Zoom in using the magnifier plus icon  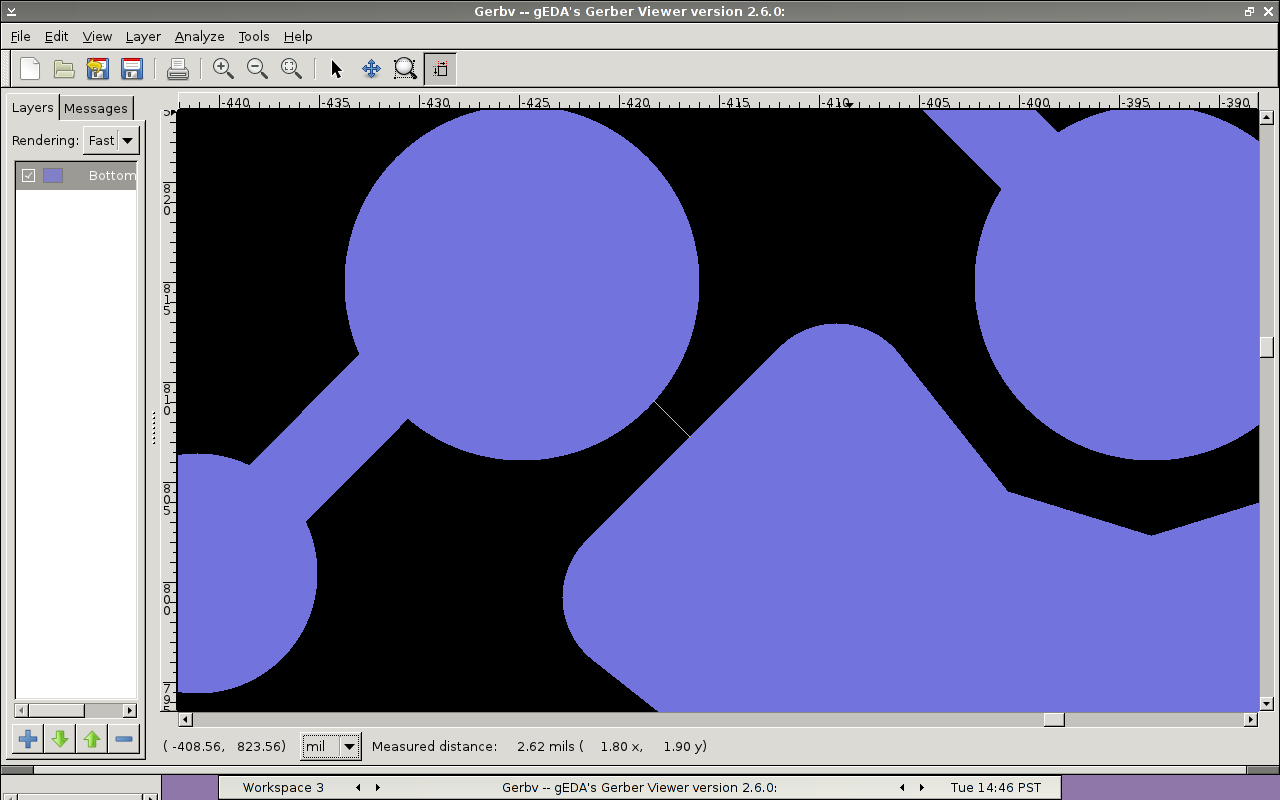point(223,69)
